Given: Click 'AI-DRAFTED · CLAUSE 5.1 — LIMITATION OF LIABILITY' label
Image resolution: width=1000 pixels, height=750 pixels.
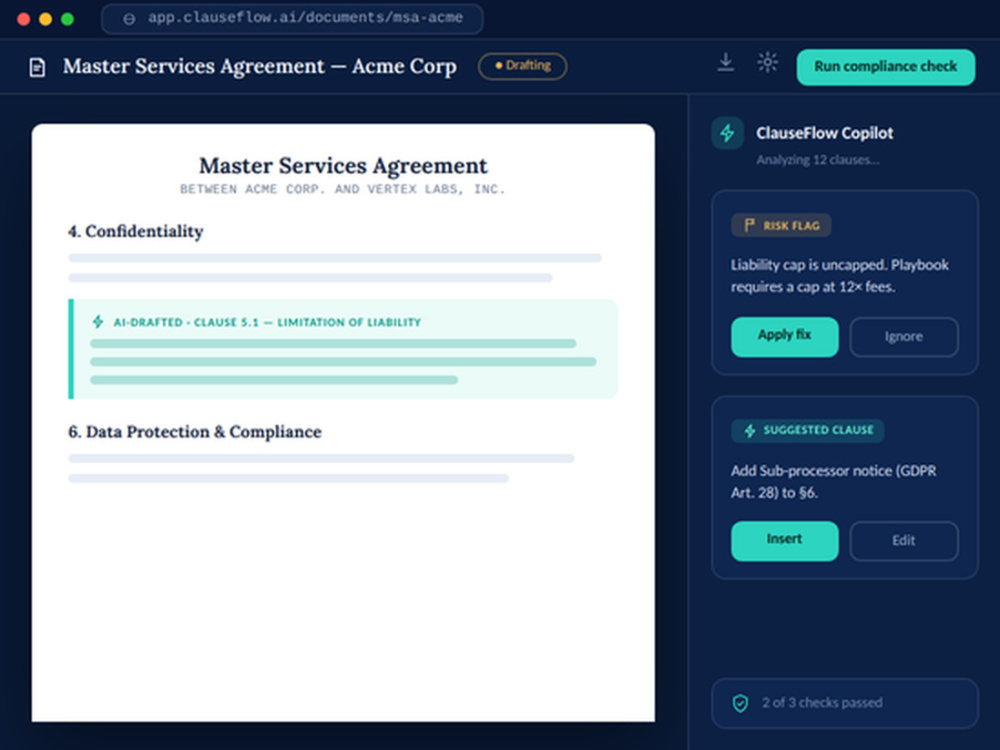Looking at the screenshot, I should pyautogui.click(x=267, y=322).
